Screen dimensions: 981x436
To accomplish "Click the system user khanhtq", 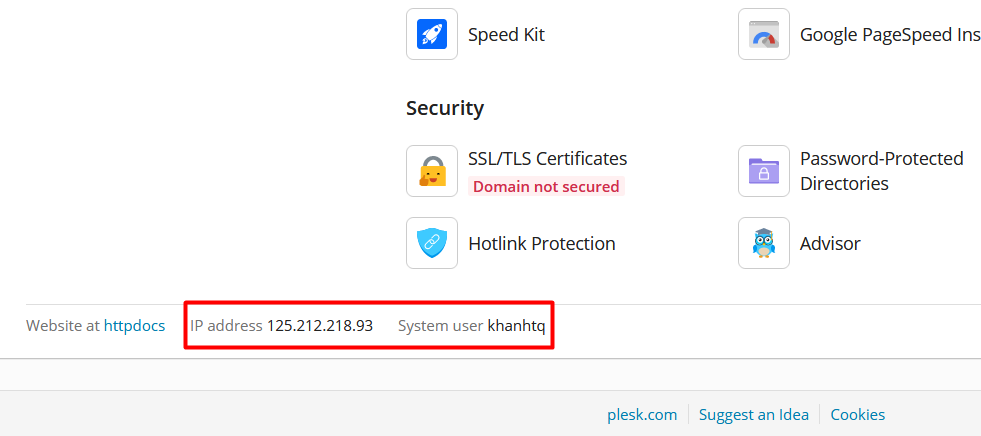I will (x=517, y=325).
